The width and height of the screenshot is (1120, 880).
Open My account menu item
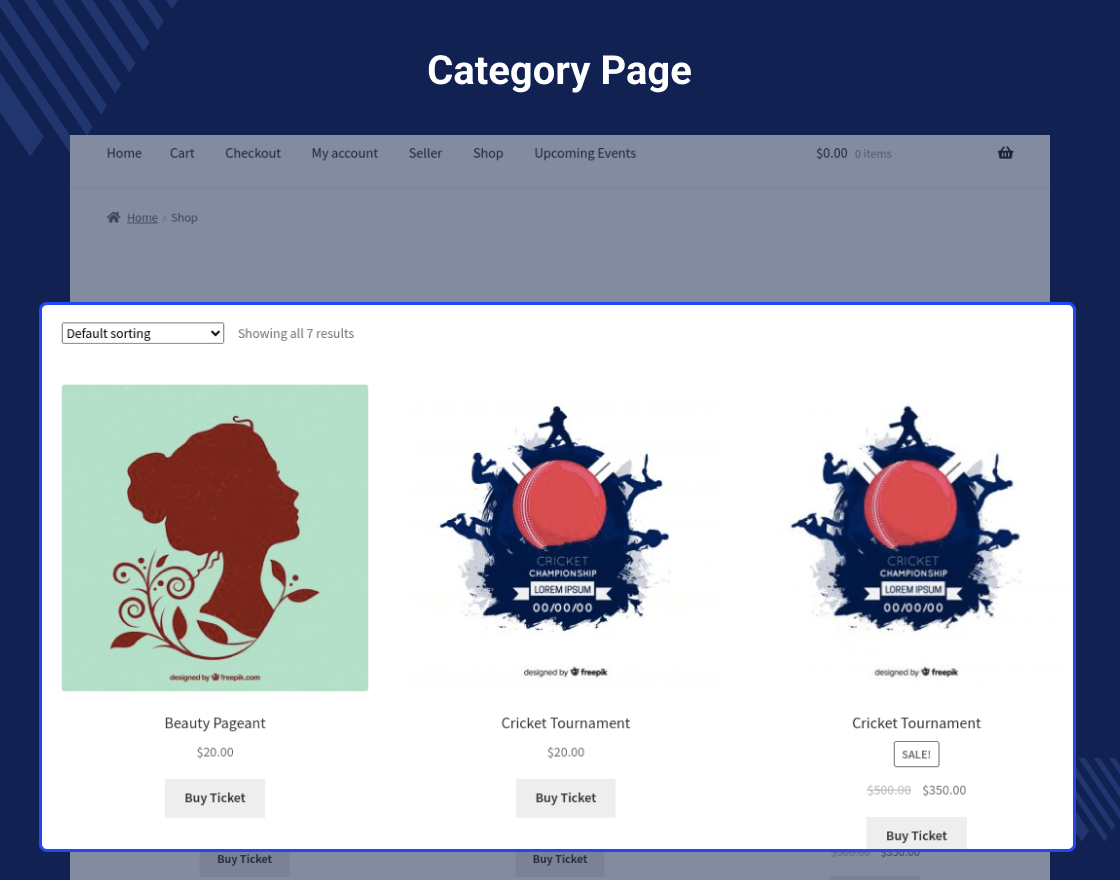coord(344,153)
